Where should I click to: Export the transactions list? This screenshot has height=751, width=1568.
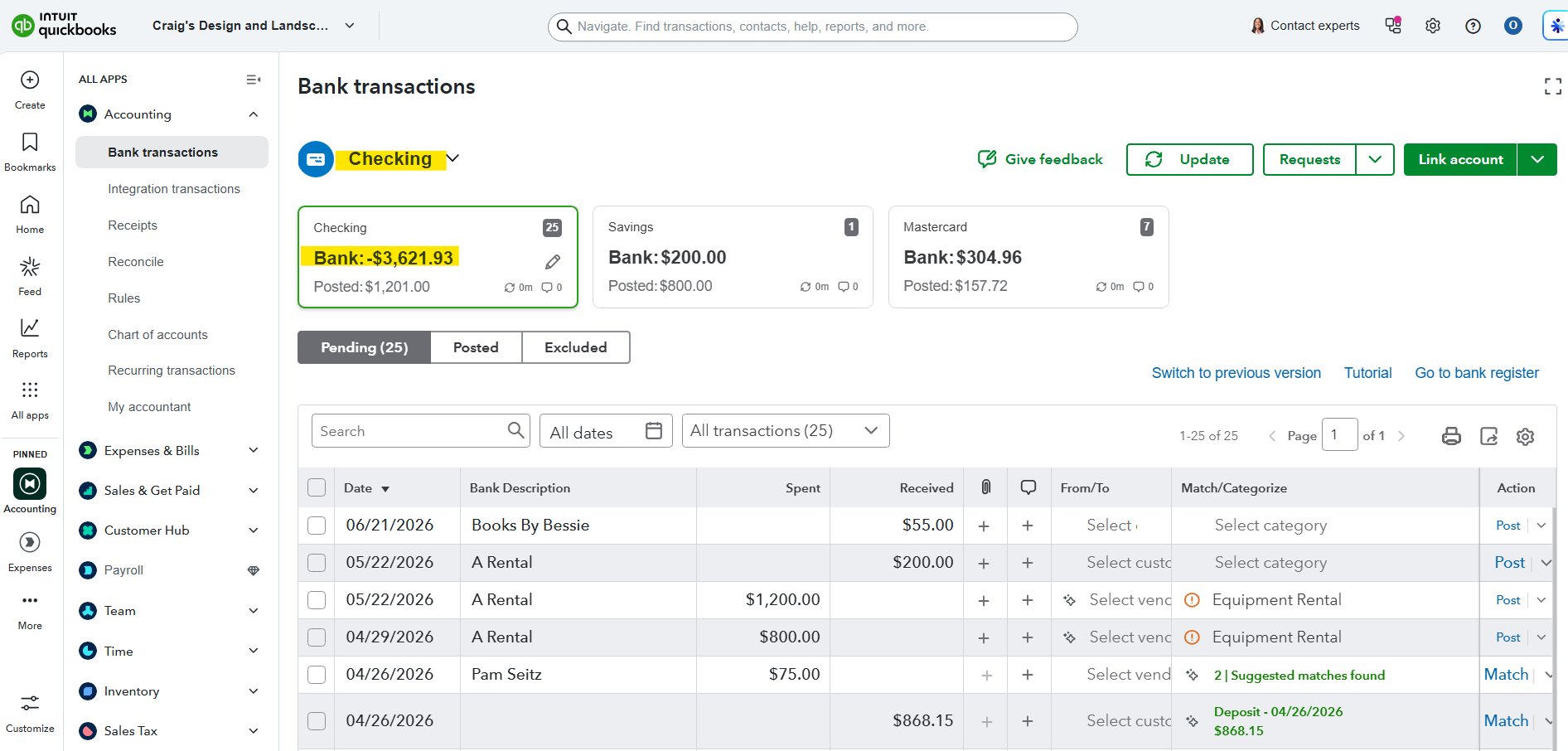[1489, 436]
